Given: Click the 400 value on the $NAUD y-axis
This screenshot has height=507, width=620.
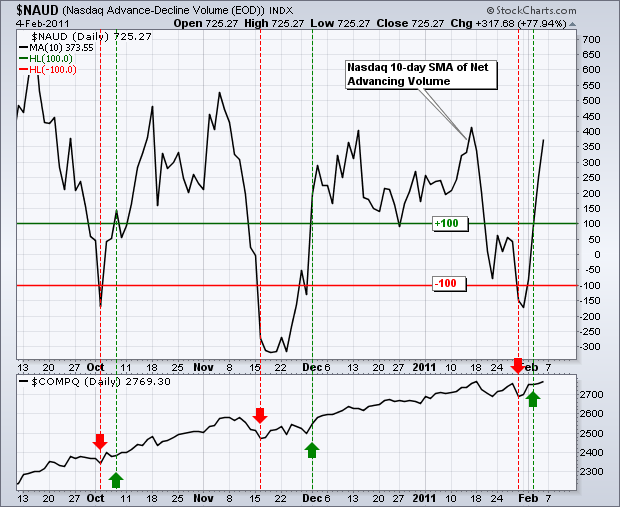Looking at the screenshot, I should (591, 131).
